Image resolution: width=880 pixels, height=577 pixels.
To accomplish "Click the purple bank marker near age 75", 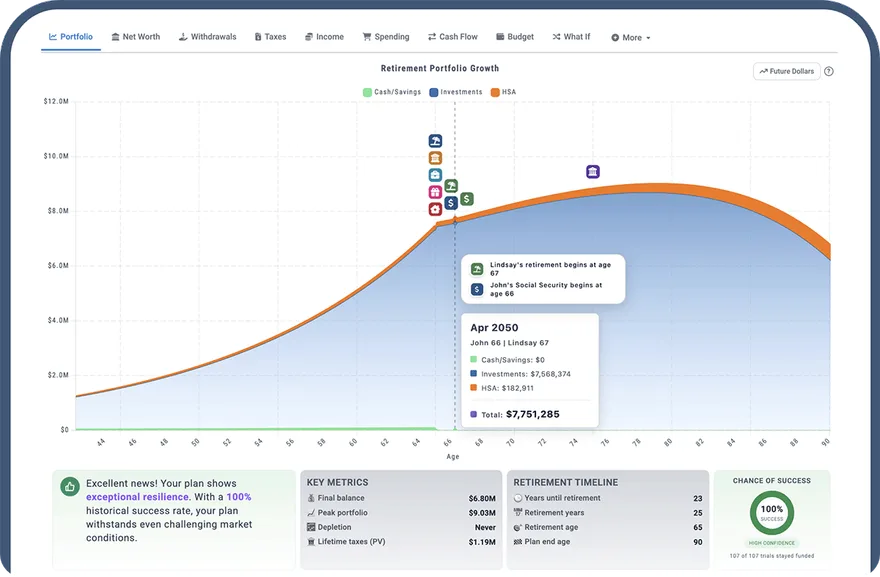I will pos(593,172).
